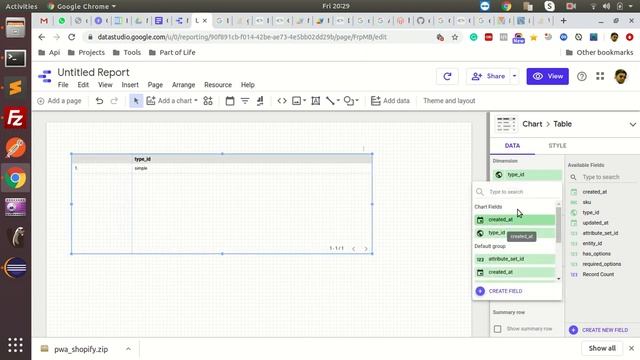Click Add a page button
Viewport: 640px width, 360px height.
59,101
